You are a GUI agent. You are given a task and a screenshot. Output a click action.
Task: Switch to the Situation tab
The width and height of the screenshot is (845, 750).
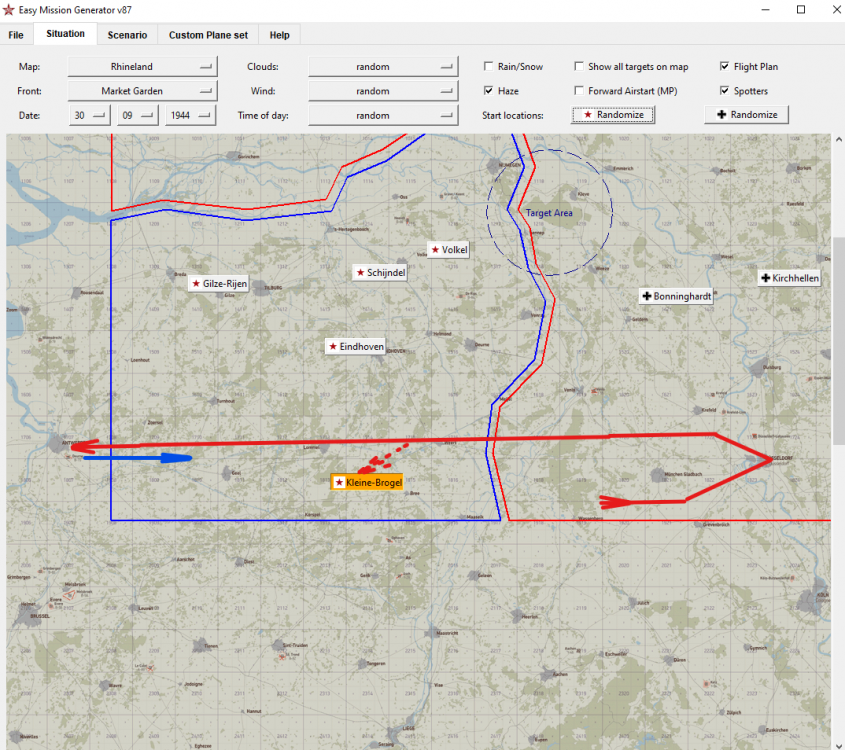click(x=65, y=33)
